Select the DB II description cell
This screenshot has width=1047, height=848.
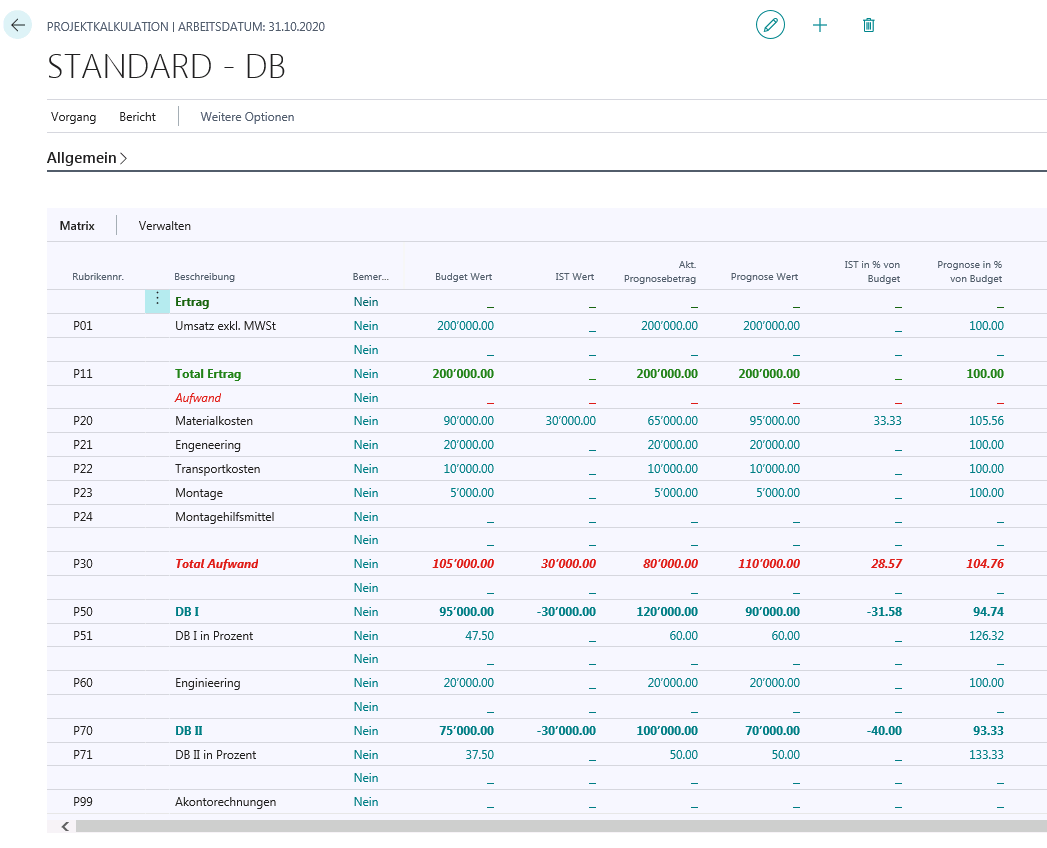[x=189, y=730]
